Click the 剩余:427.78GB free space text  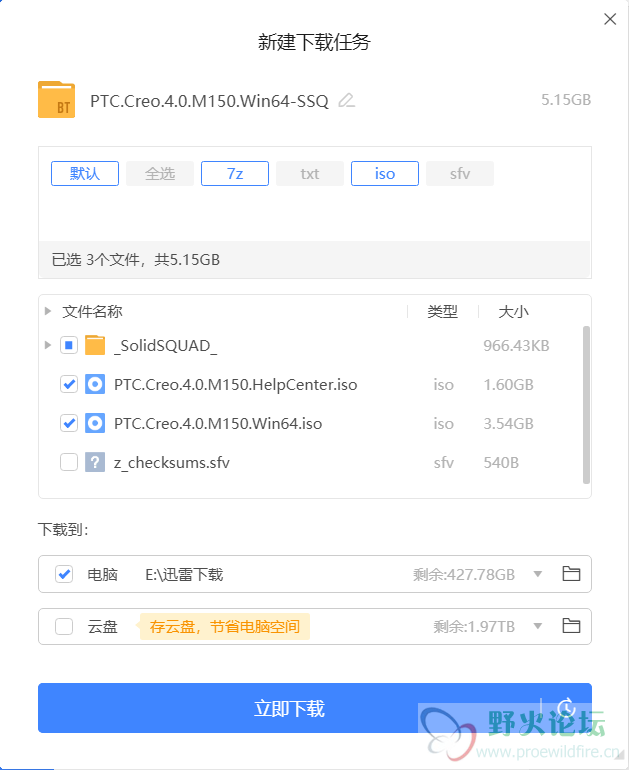click(464, 574)
